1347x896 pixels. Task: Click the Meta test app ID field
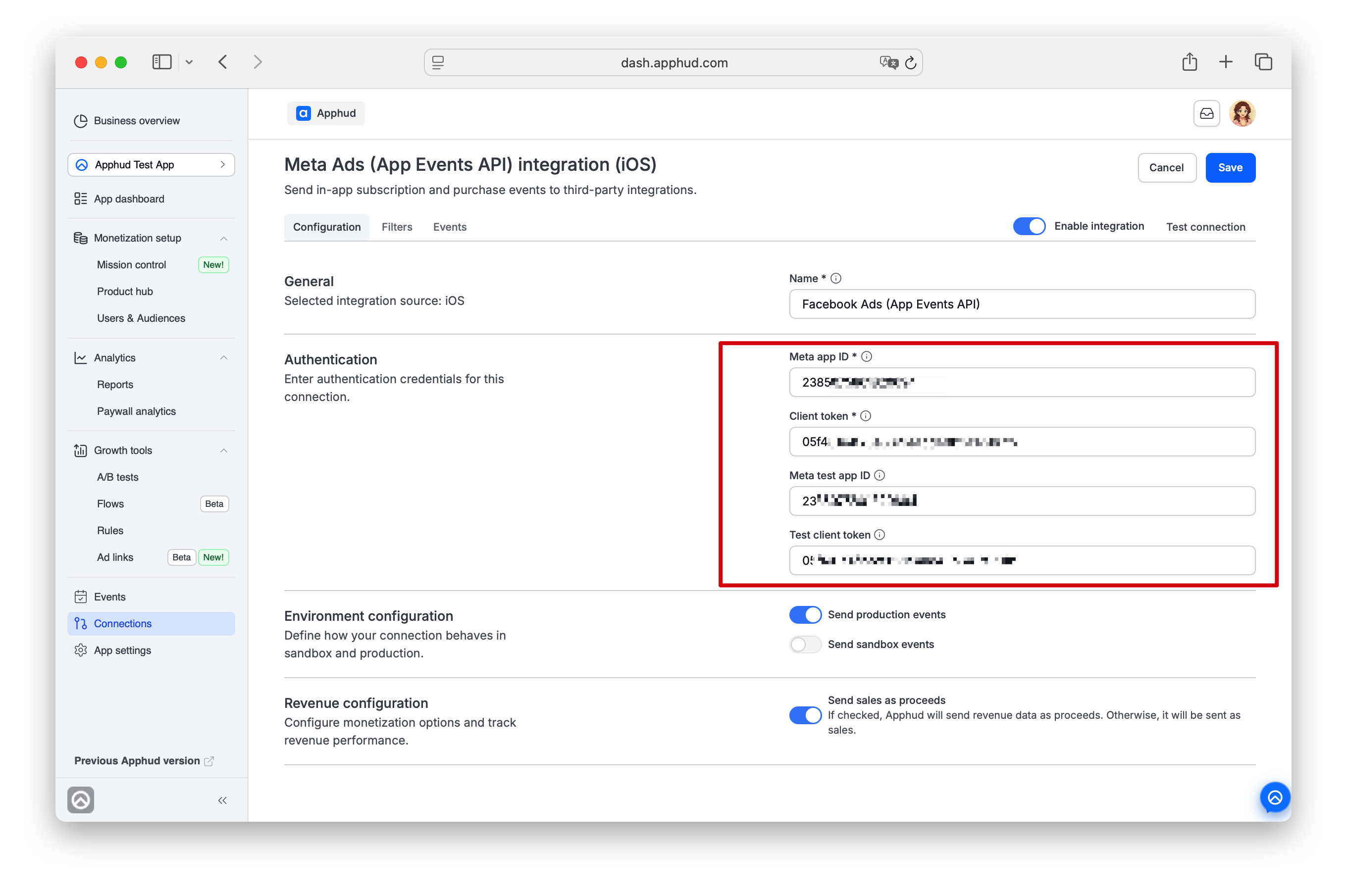tap(1022, 501)
